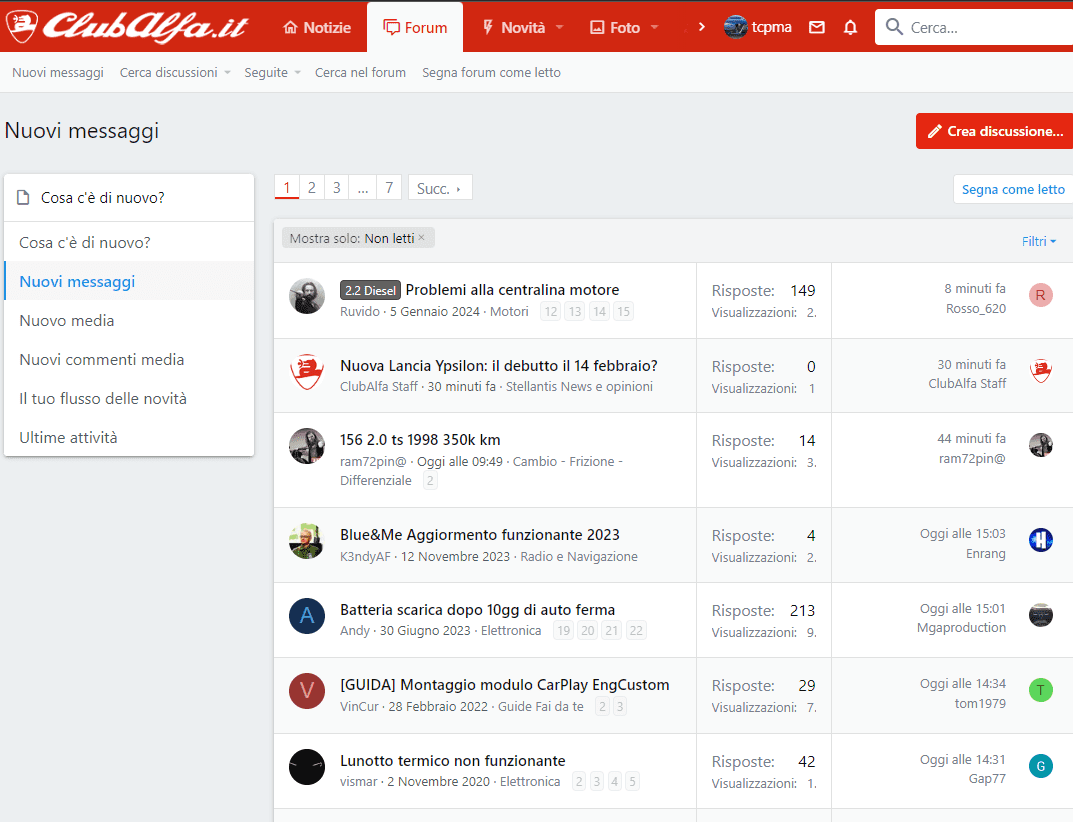Click Cerca nel forum
1073x822 pixels.
[360, 73]
